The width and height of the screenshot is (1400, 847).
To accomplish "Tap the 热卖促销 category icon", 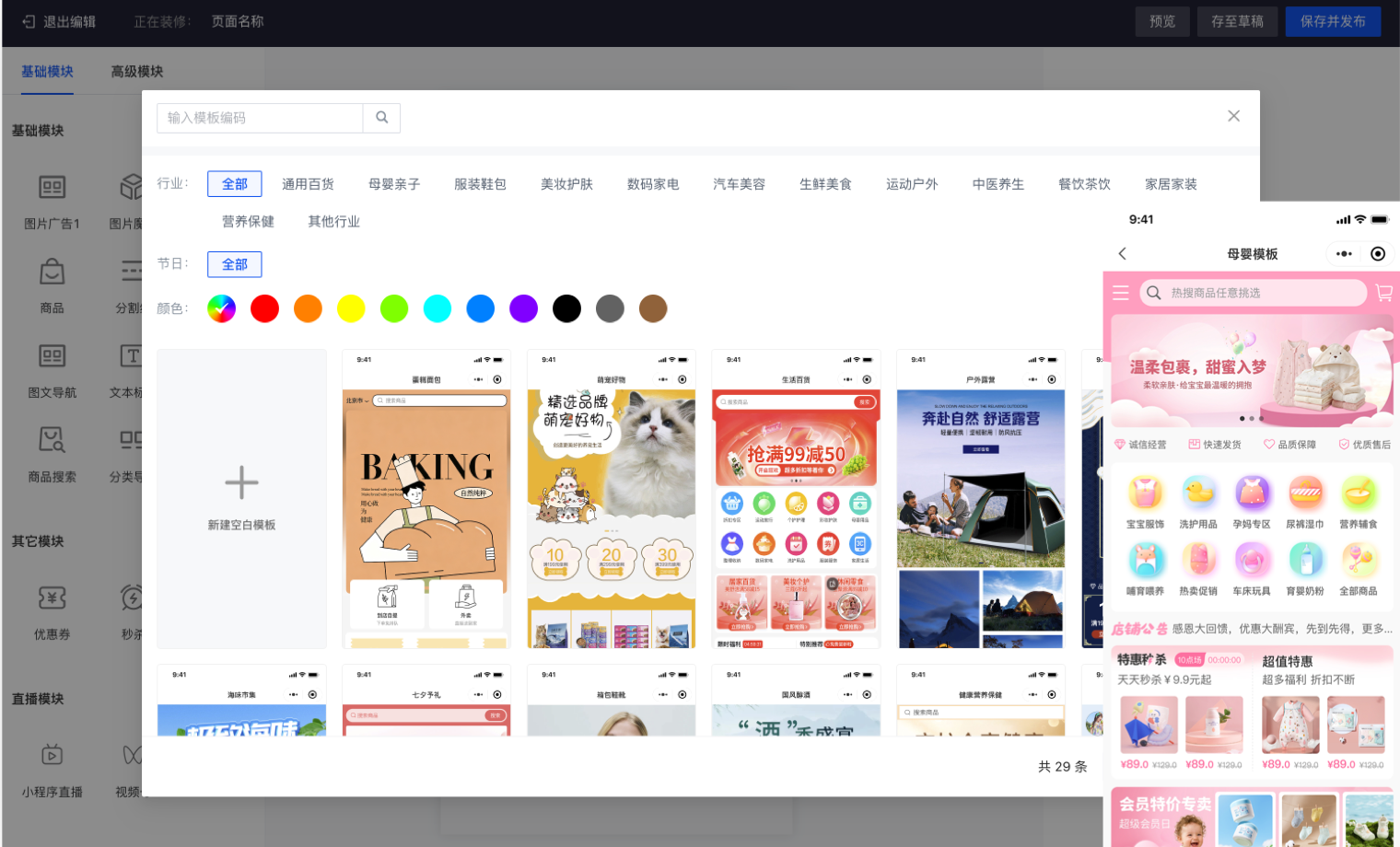I will [1198, 560].
